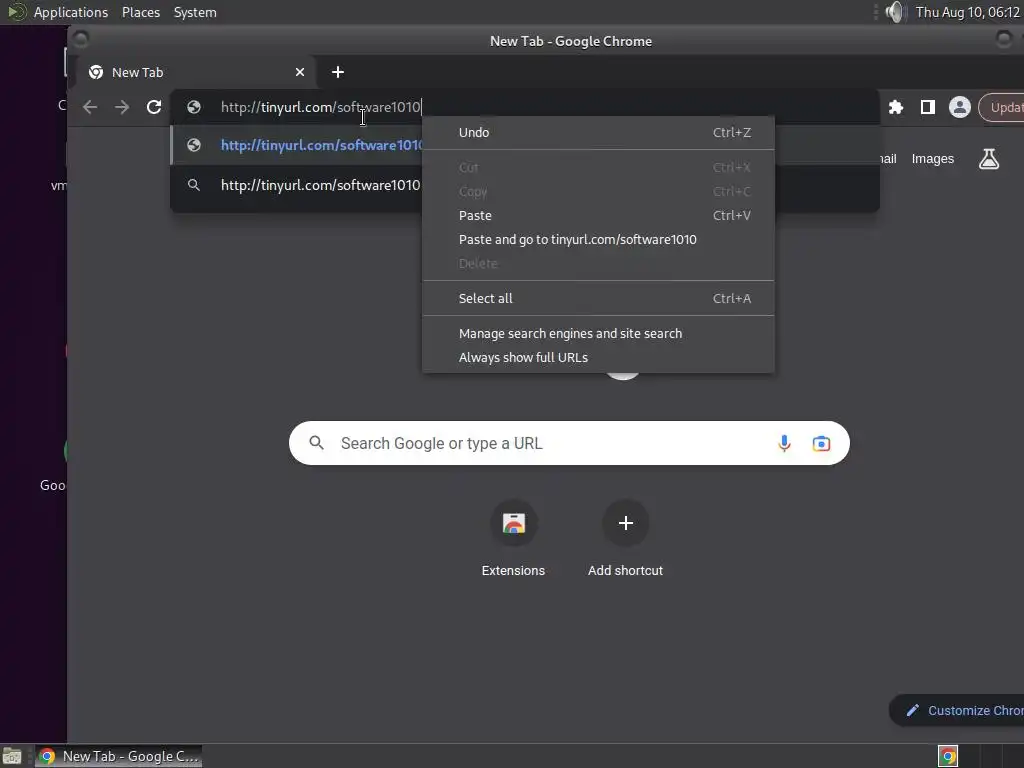Open the profile avatar icon

959,107
